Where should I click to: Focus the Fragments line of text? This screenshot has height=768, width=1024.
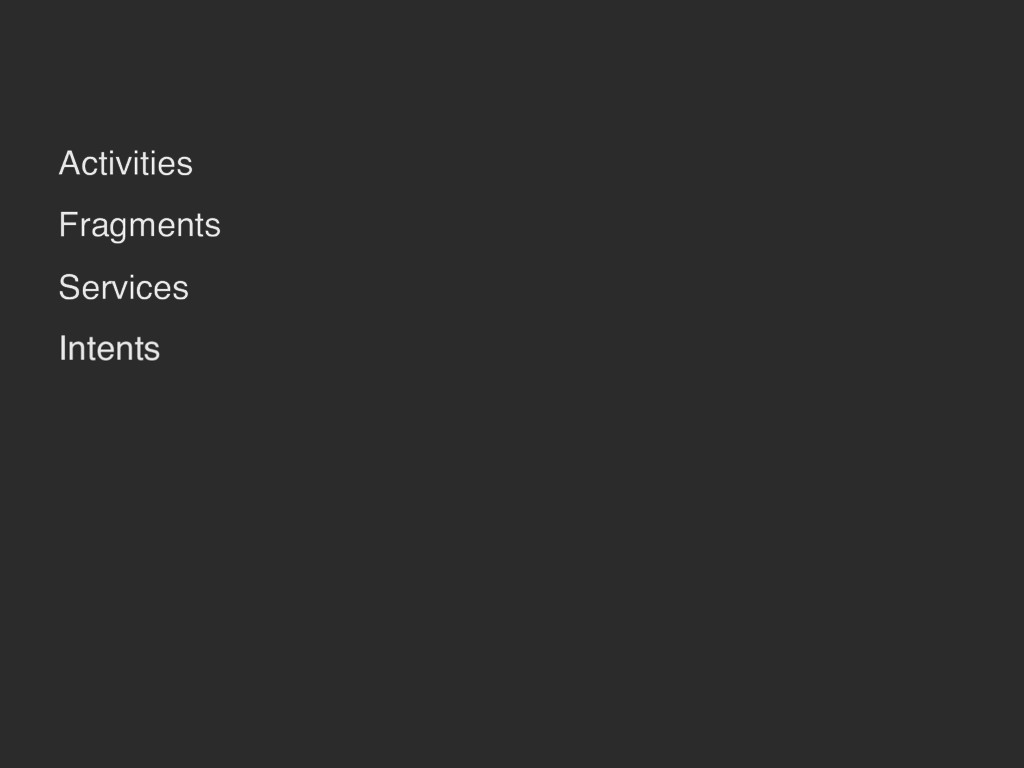click(140, 226)
